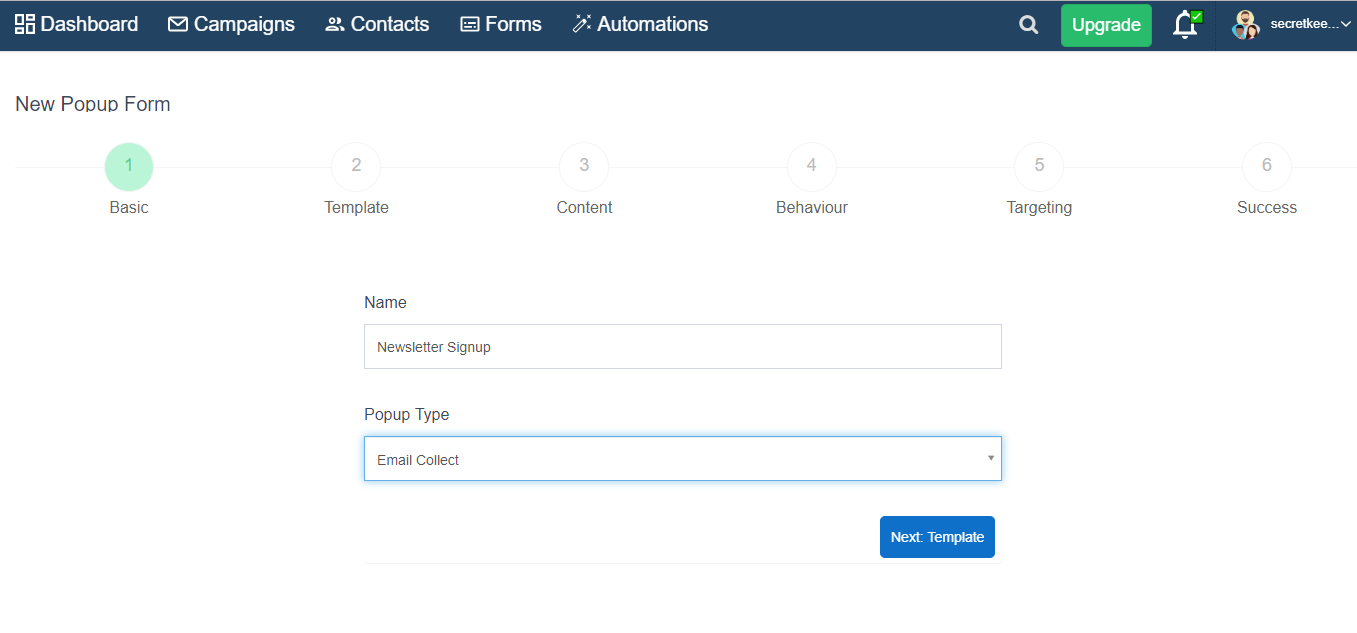This screenshot has width=1357, height=633.
Task: Open step 5 Targeting
Action: (1039, 167)
